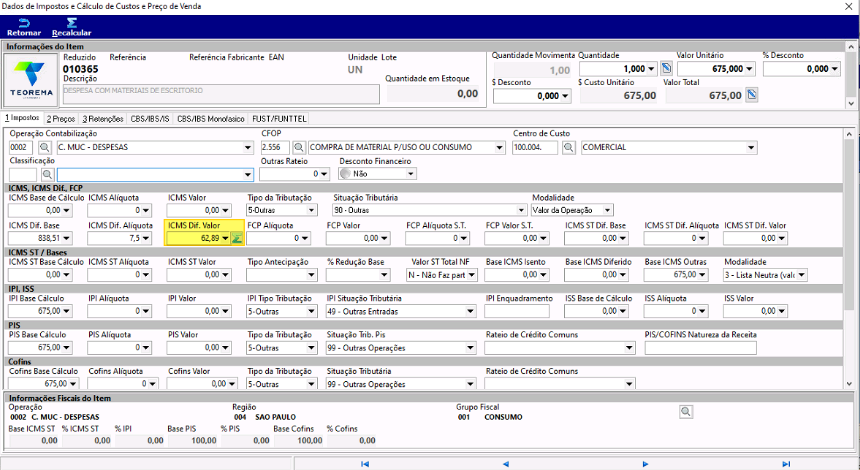Switch to the 2 Preços tab
Viewport: 860px width, 470px height.
pyautogui.click(x=61, y=119)
